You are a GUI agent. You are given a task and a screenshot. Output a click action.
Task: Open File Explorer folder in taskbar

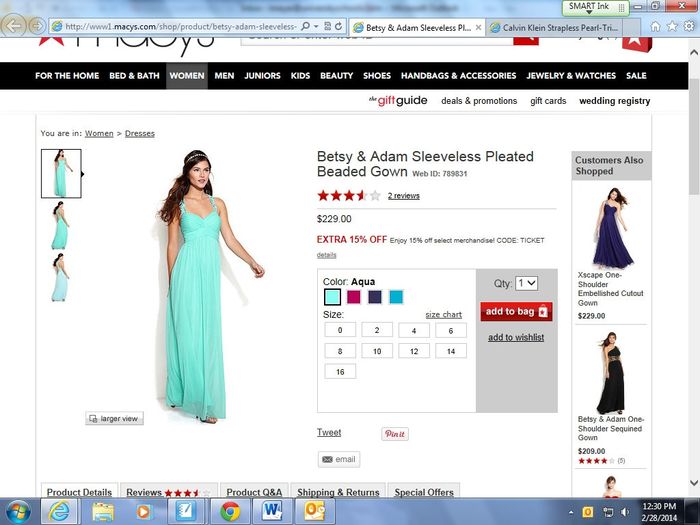103,512
